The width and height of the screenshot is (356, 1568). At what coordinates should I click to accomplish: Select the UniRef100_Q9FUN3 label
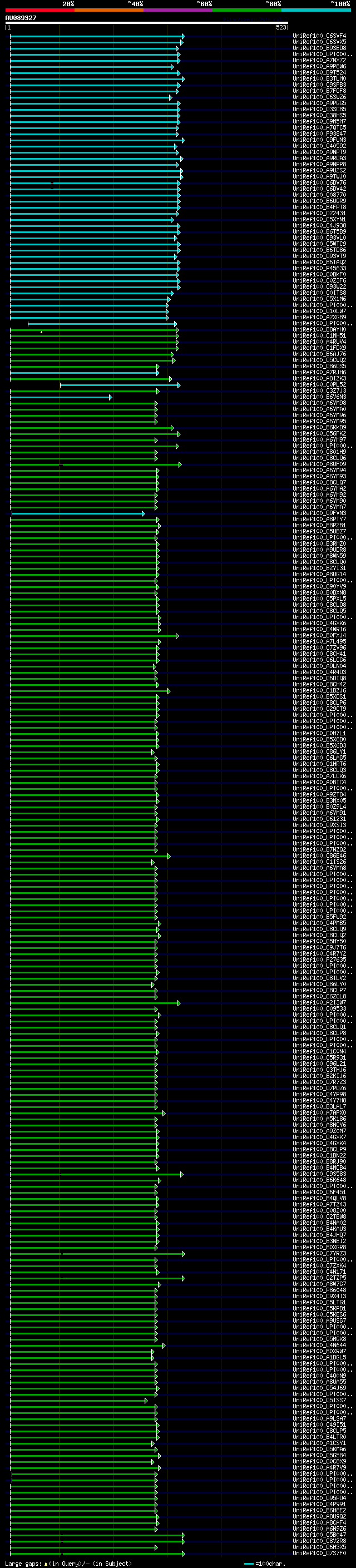(x=319, y=140)
